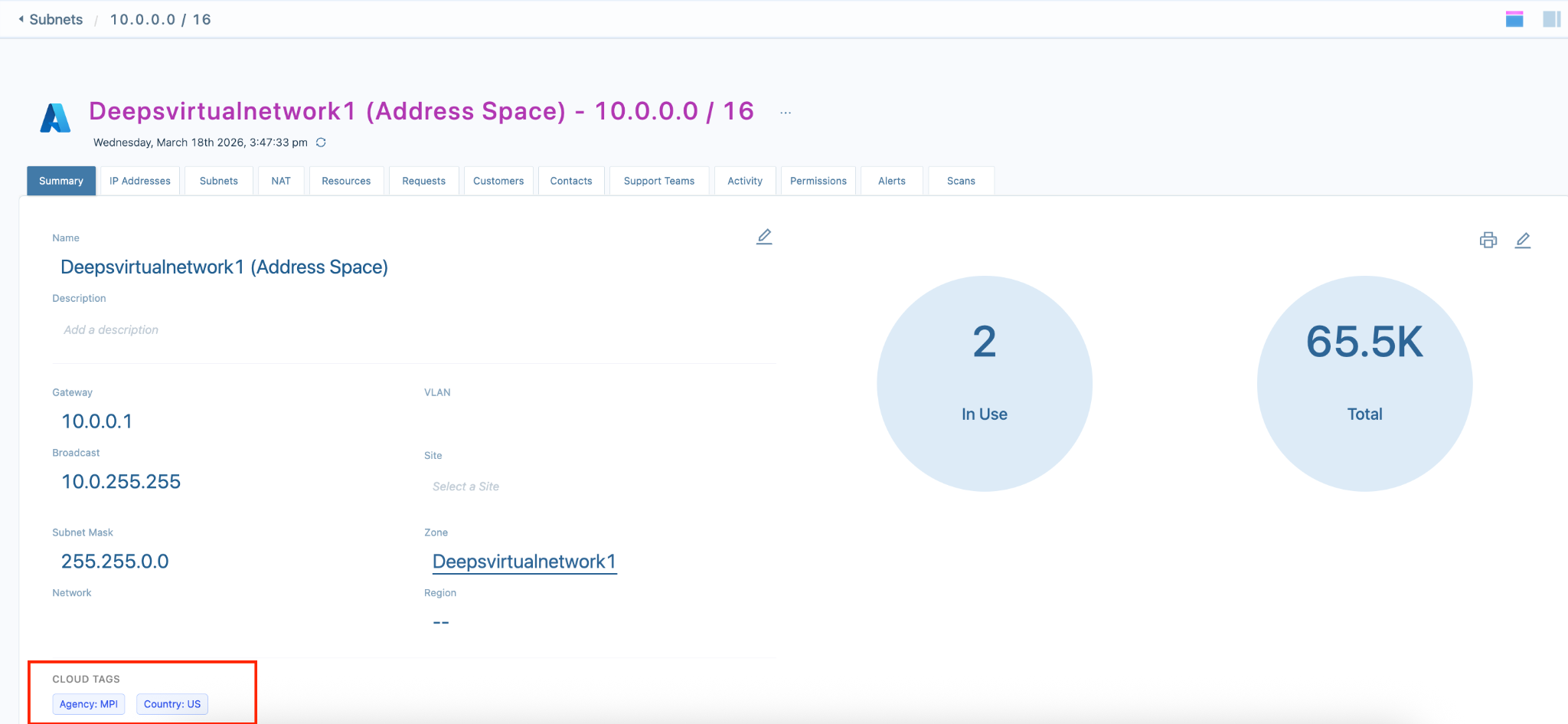
Task: Switch to Support Teams tab
Action: point(659,181)
